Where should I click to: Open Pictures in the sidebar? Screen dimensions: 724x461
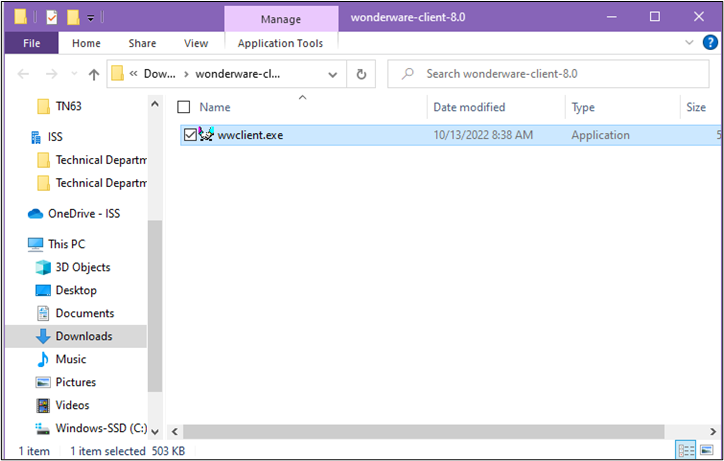tap(75, 382)
